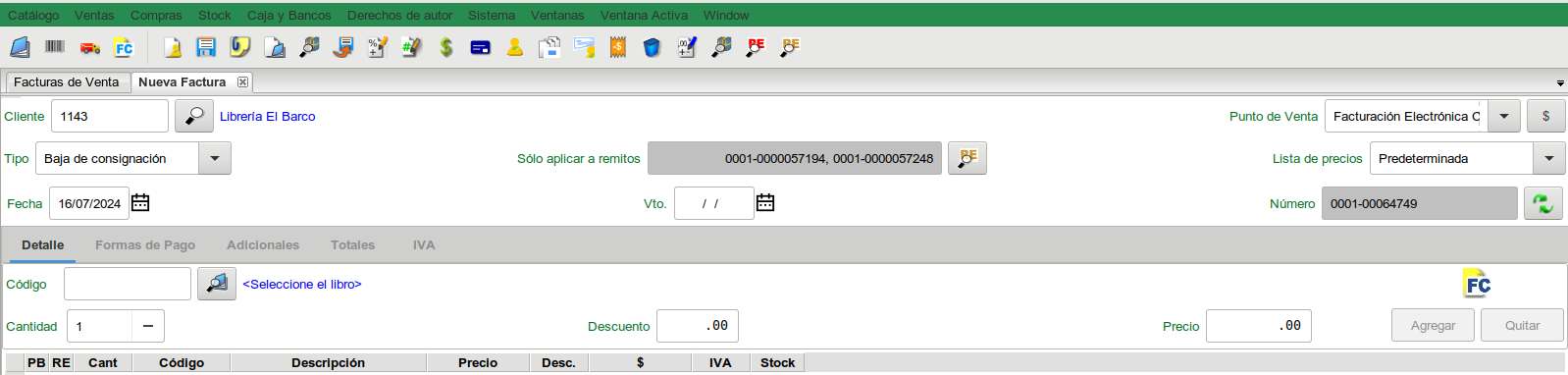Click the orange PE search toolbar icon
The width and height of the screenshot is (1568, 375).
(x=790, y=47)
